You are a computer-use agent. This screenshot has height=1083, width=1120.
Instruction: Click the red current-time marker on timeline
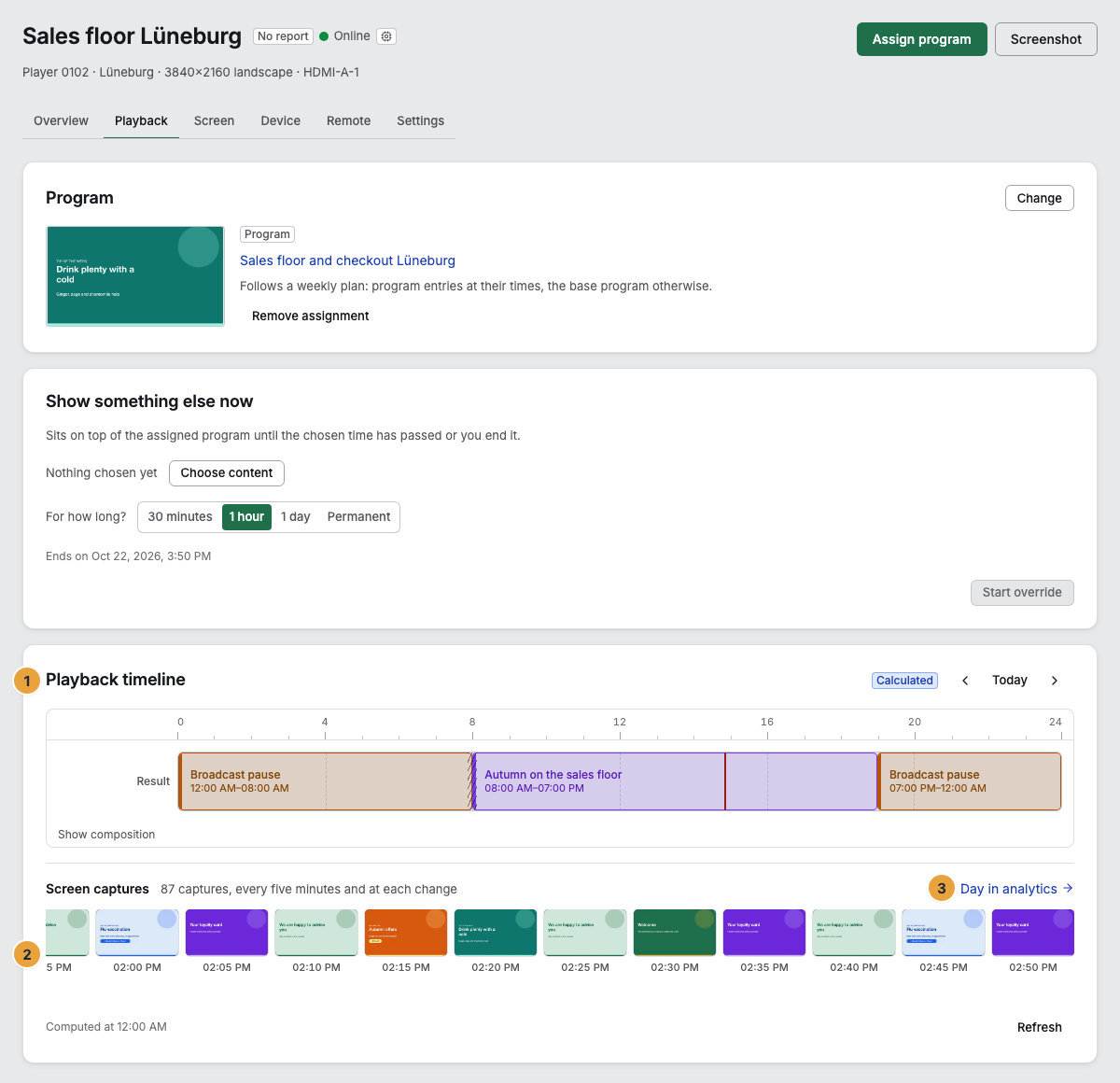725,781
